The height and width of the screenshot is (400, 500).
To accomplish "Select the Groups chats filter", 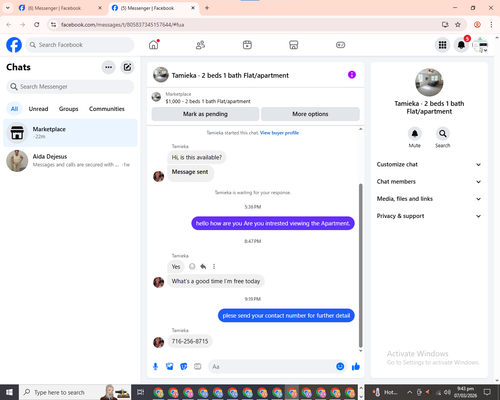I will click(68, 109).
